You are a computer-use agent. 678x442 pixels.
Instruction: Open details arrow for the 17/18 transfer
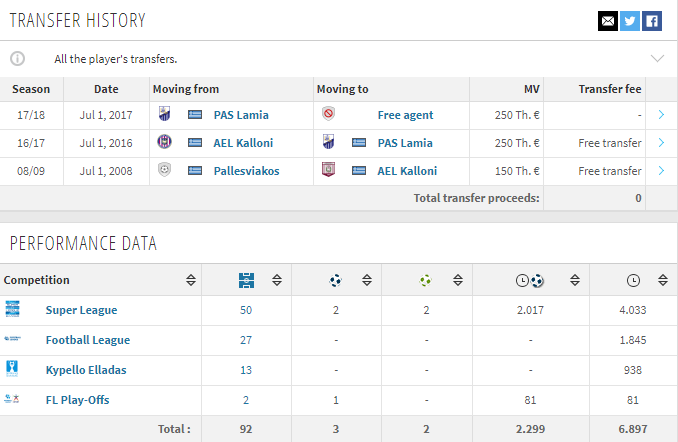pos(661,115)
